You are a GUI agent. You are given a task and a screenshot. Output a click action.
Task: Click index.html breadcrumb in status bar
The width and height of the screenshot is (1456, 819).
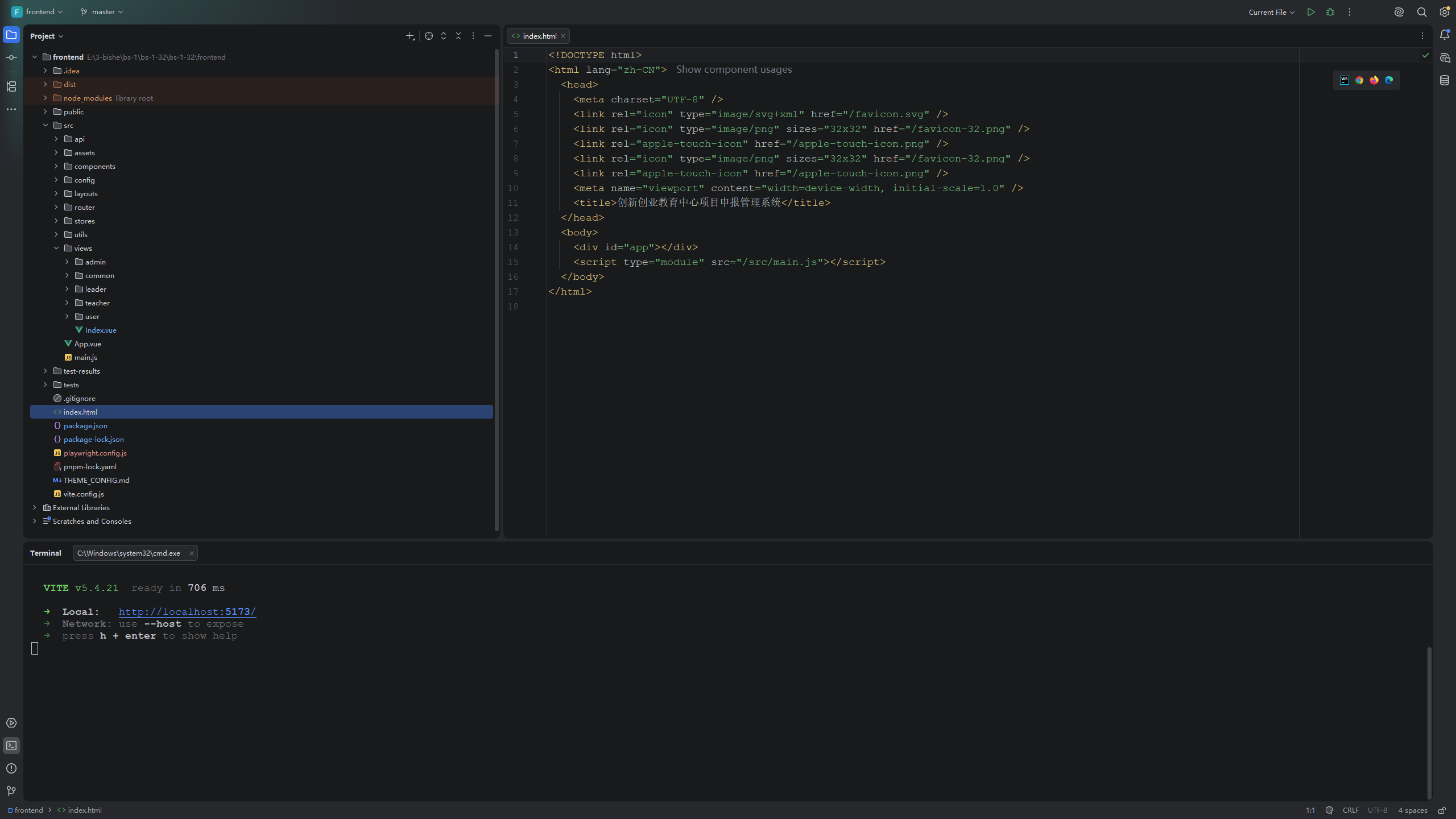pyautogui.click(x=80, y=810)
